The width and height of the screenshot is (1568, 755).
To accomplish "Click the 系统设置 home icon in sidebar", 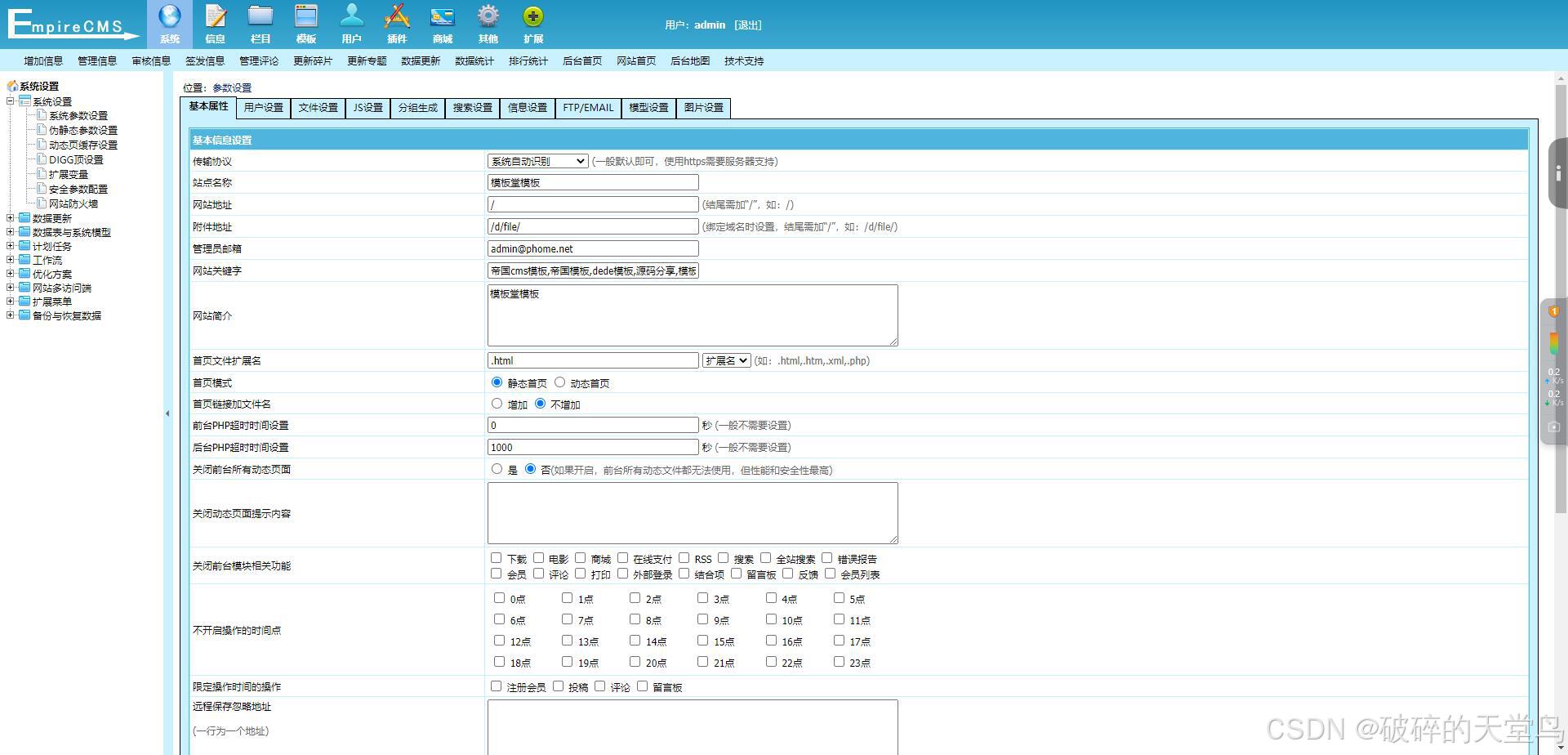I will point(12,86).
